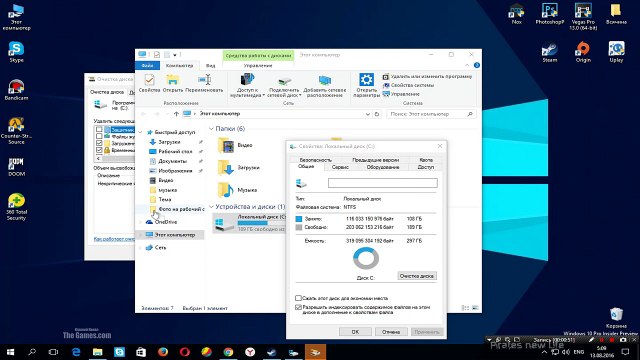Open Nox desktop shortcut
Viewport: 640px width, 360px height.
[x=517, y=14]
